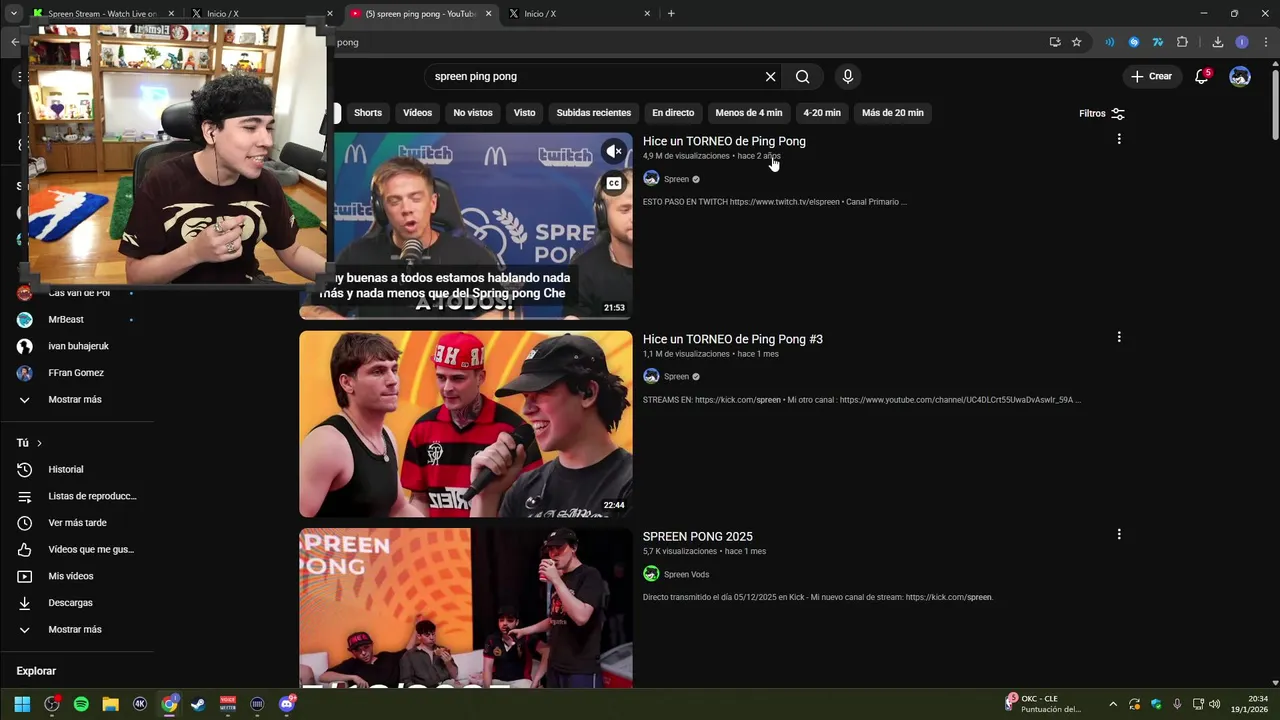This screenshot has width=1280, height=720.
Task: Open the 7TV browser extension
Action: point(1158,42)
